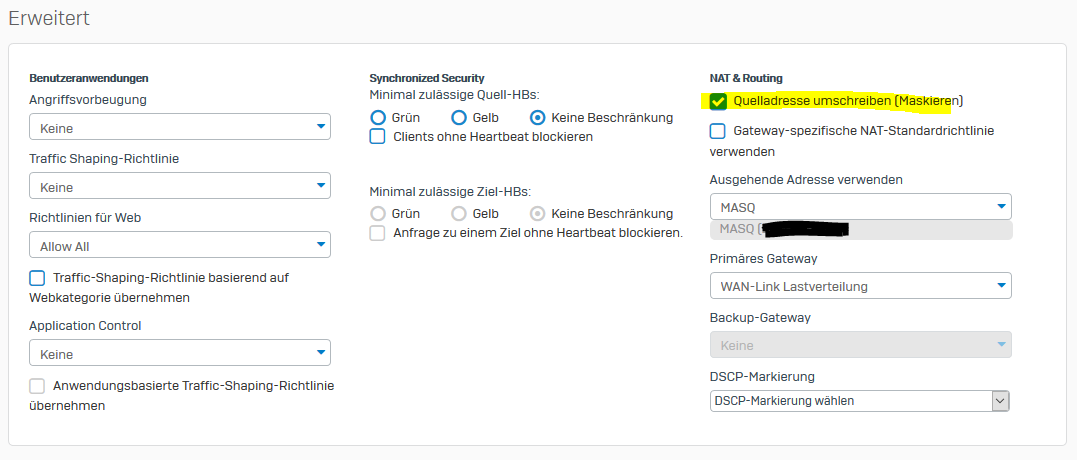Image resolution: width=1077 pixels, height=460 pixels.
Task: Expand the Traffic Shaping-Richtlinie dropdown
Action: pos(180,186)
